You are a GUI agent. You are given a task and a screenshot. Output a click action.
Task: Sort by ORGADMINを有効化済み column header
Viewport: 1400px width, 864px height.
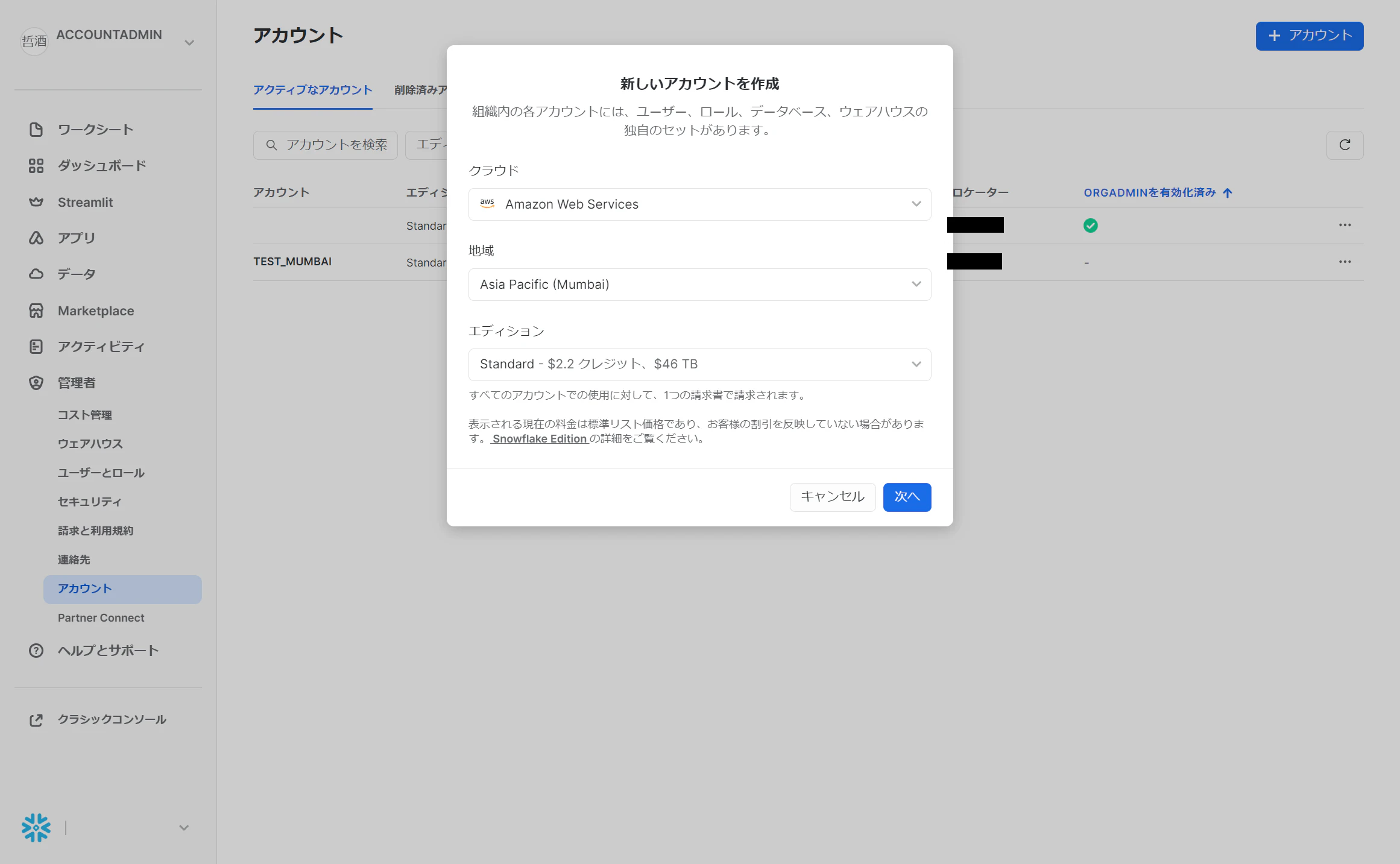[x=1158, y=193]
